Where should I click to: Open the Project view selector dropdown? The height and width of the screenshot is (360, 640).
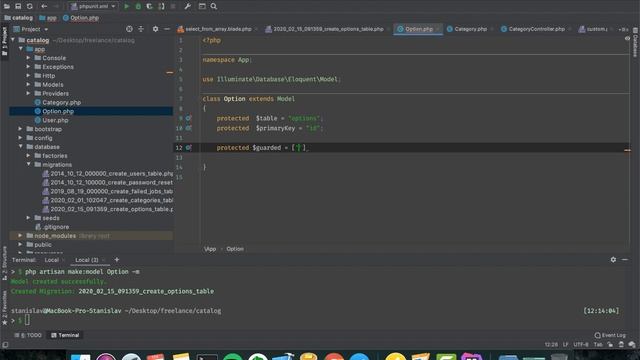click(31, 29)
